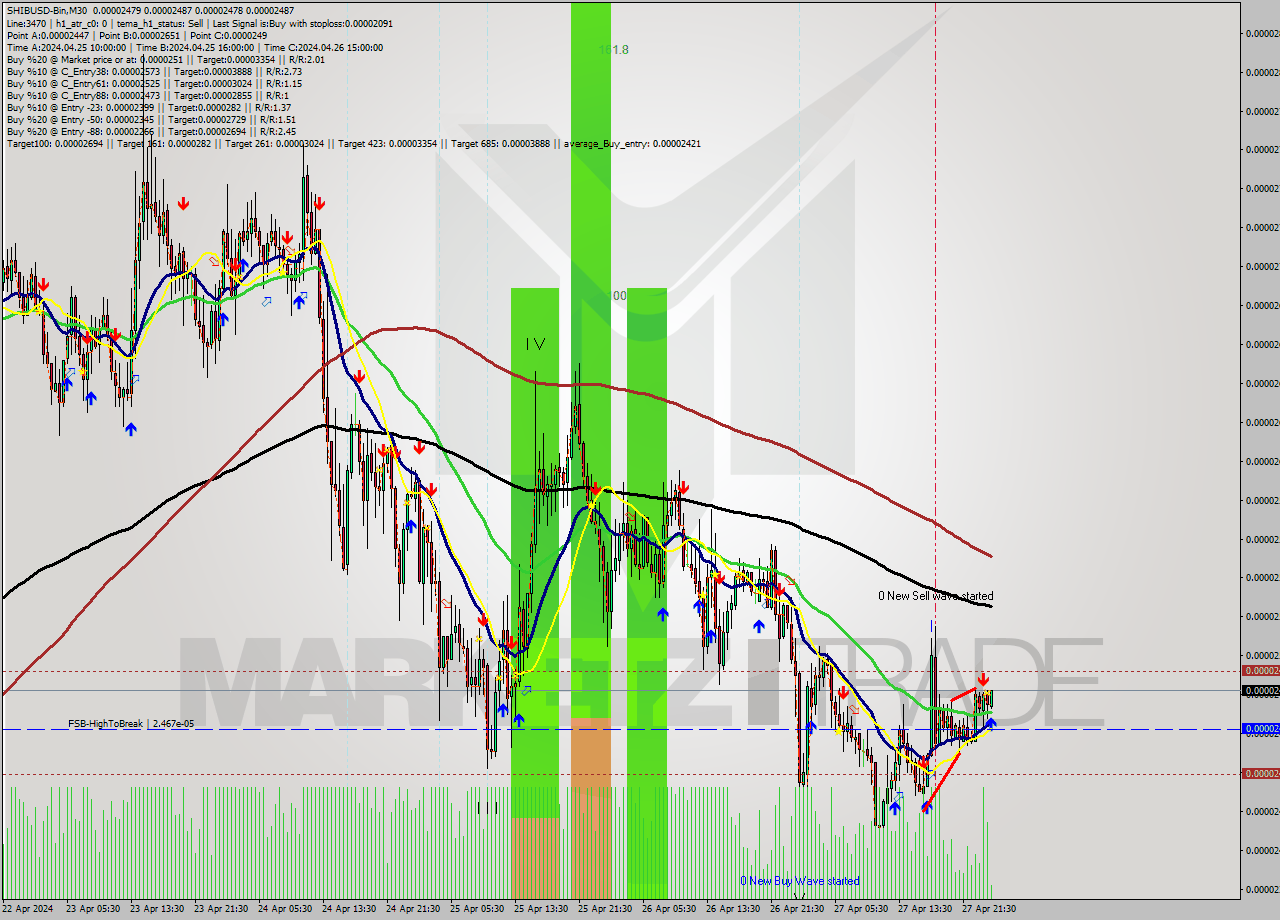Click the 'I V' wave label
The height and width of the screenshot is (920, 1280).
pyautogui.click(x=536, y=344)
